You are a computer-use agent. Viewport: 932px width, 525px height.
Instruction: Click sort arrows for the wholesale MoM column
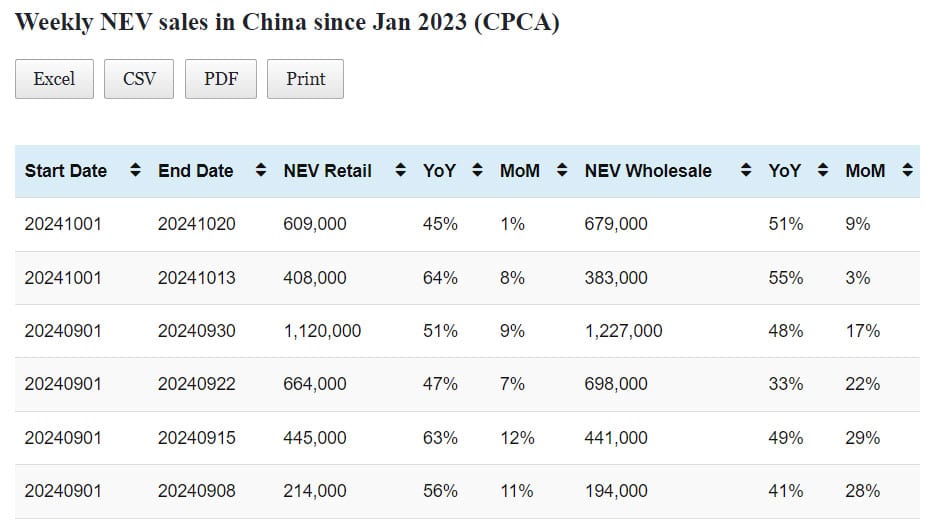tap(907, 171)
